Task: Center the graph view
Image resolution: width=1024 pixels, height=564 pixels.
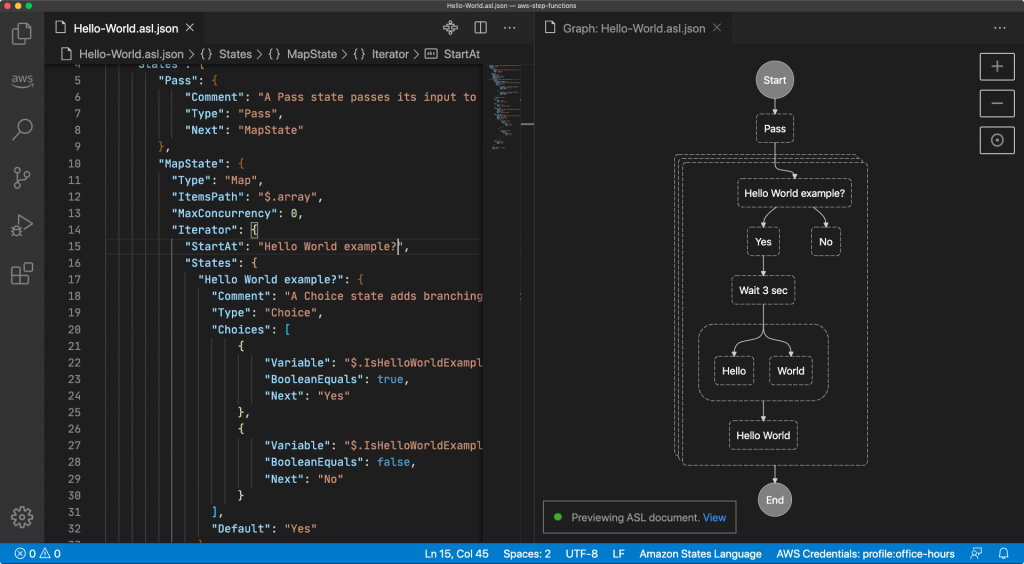Action: tap(996, 140)
